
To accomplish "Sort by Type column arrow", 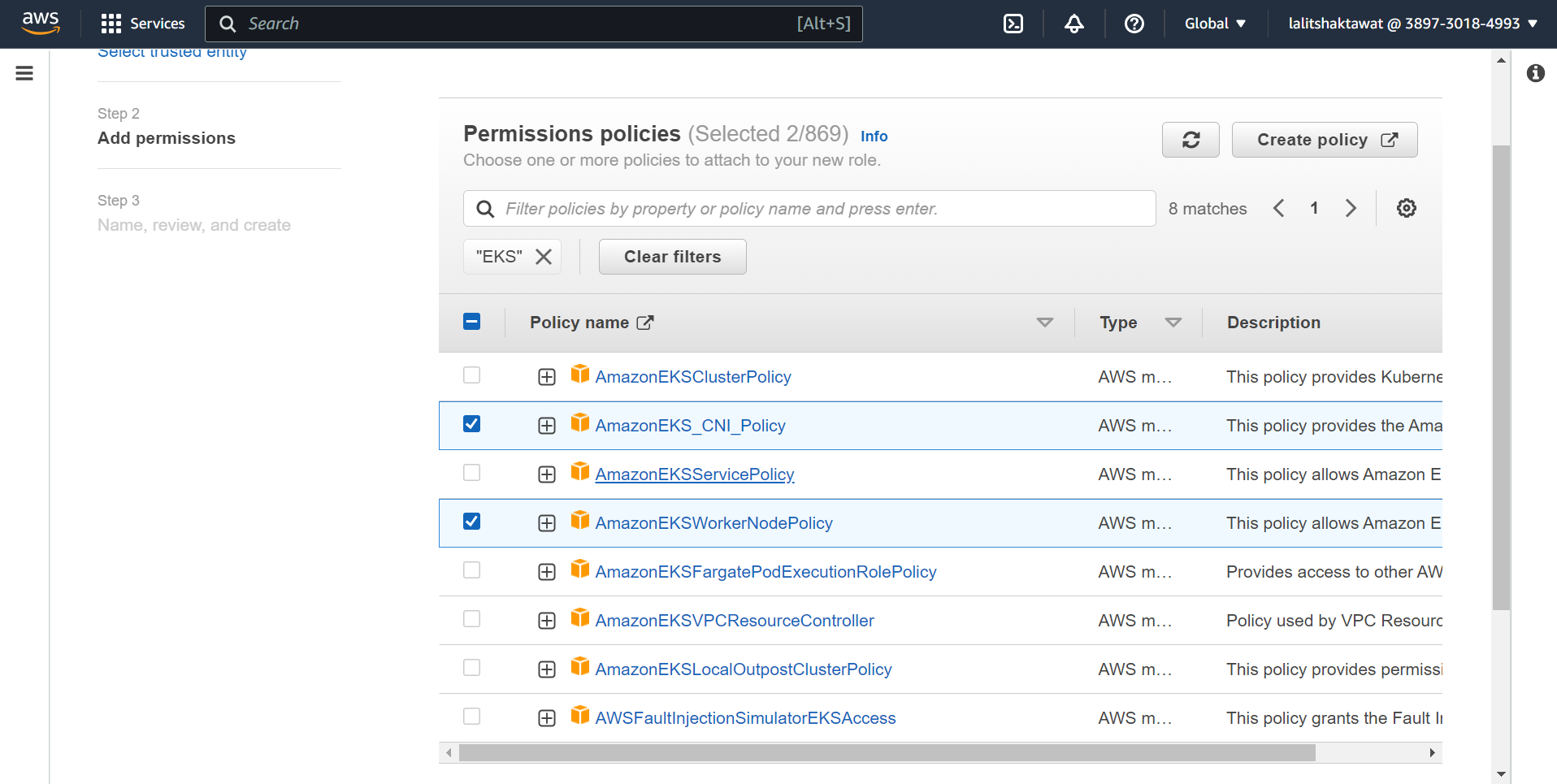I will click(1173, 323).
